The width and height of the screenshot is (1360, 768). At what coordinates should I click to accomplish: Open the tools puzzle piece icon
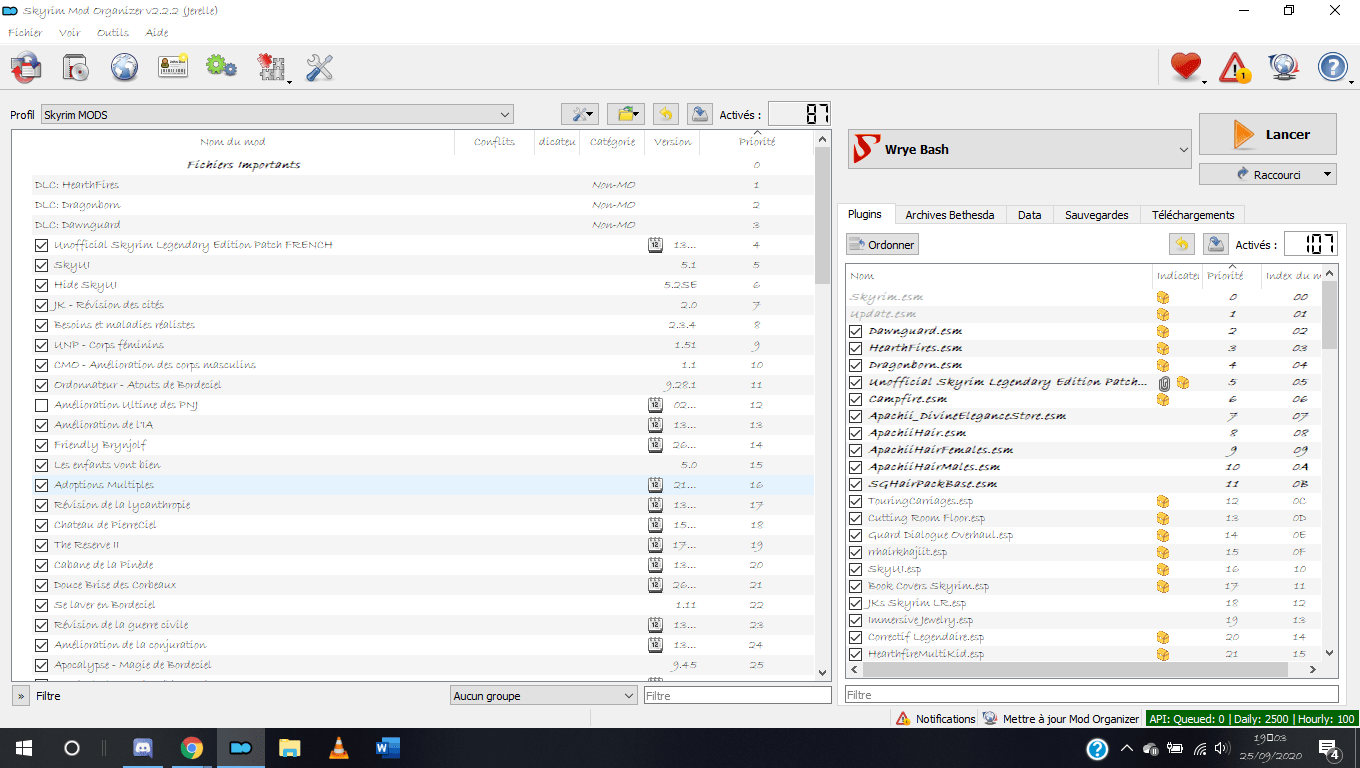click(272, 67)
